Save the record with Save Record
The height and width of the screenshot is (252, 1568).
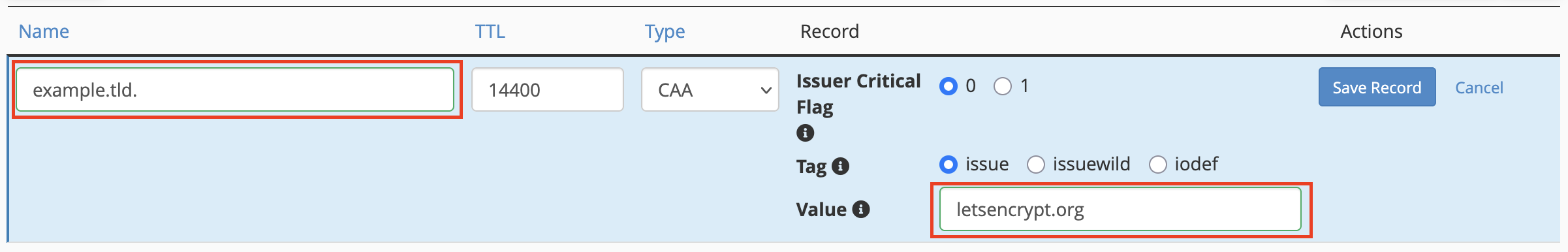pyautogui.click(x=1377, y=87)
